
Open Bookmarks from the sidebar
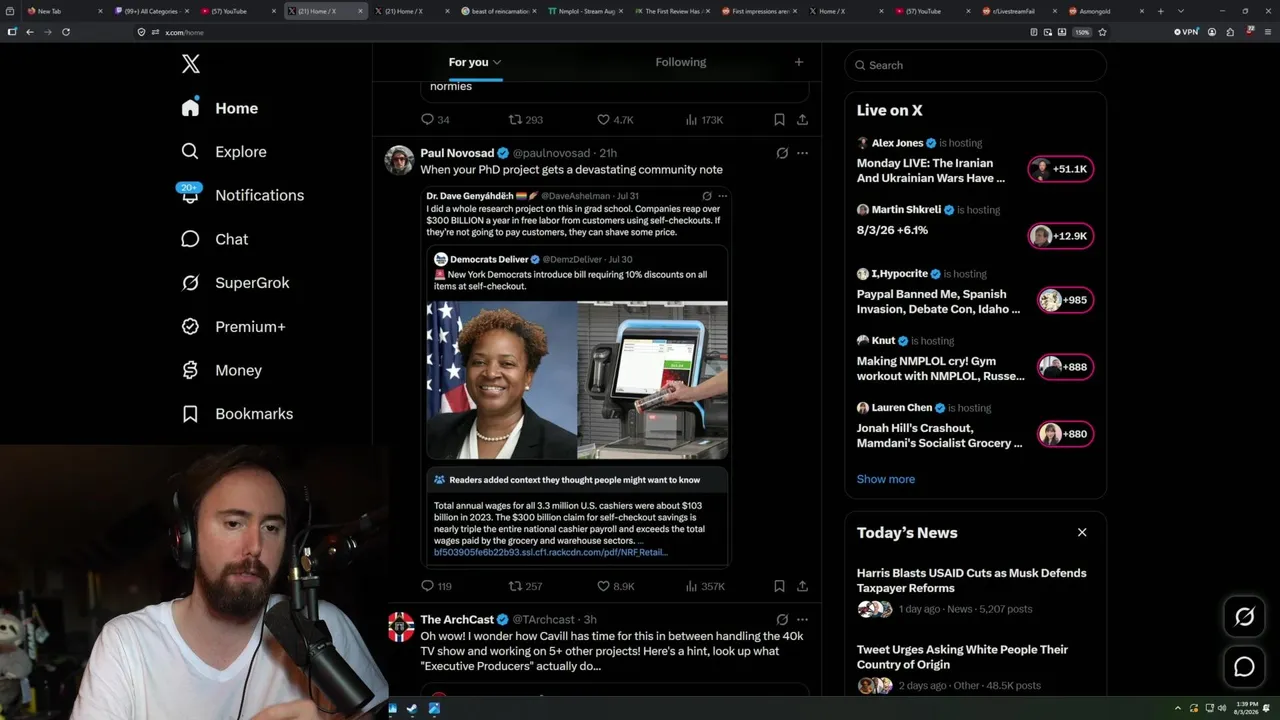click(237, 414)
